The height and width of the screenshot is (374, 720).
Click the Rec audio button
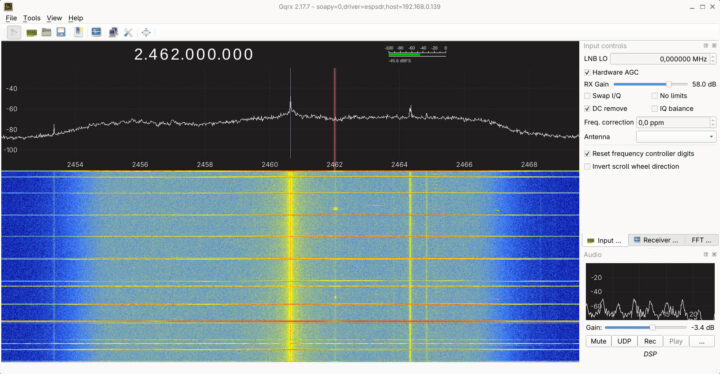tap(650, 341)
